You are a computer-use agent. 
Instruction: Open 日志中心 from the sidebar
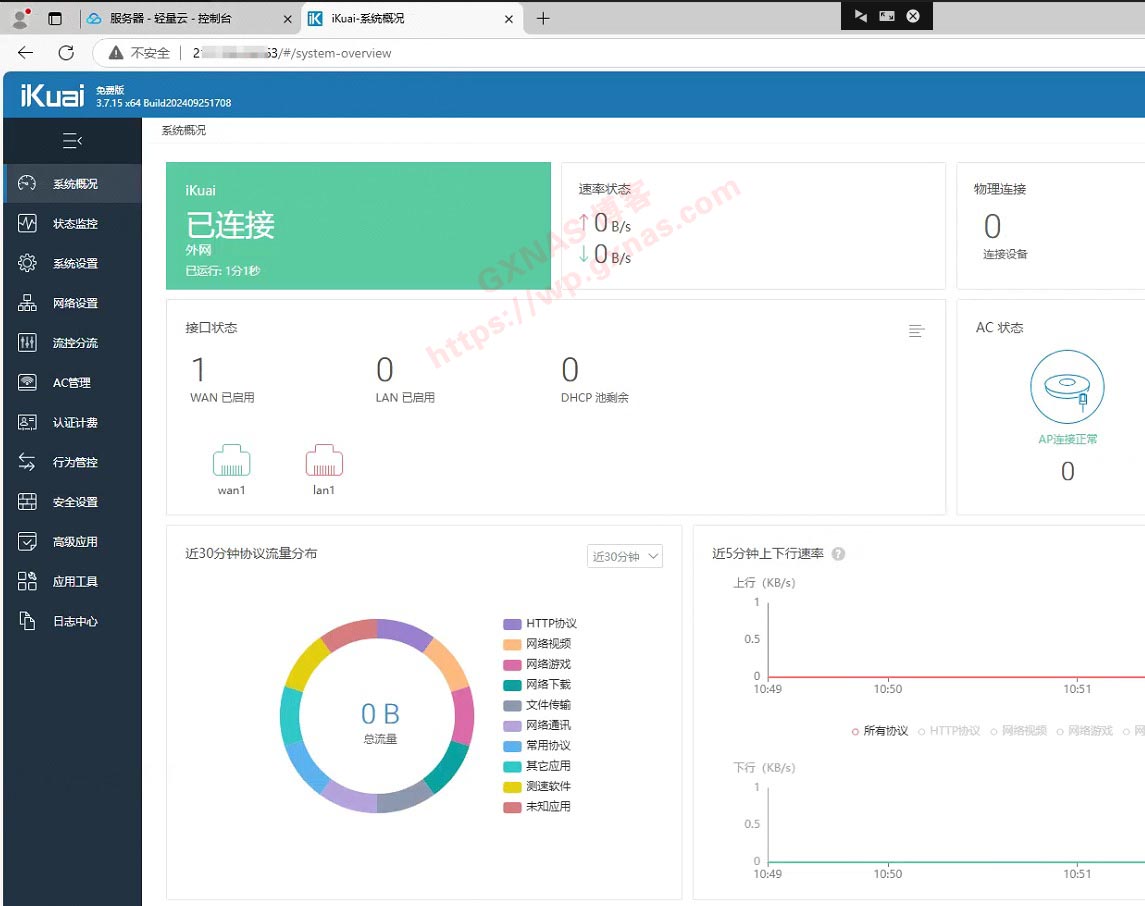tap(75, 621)
